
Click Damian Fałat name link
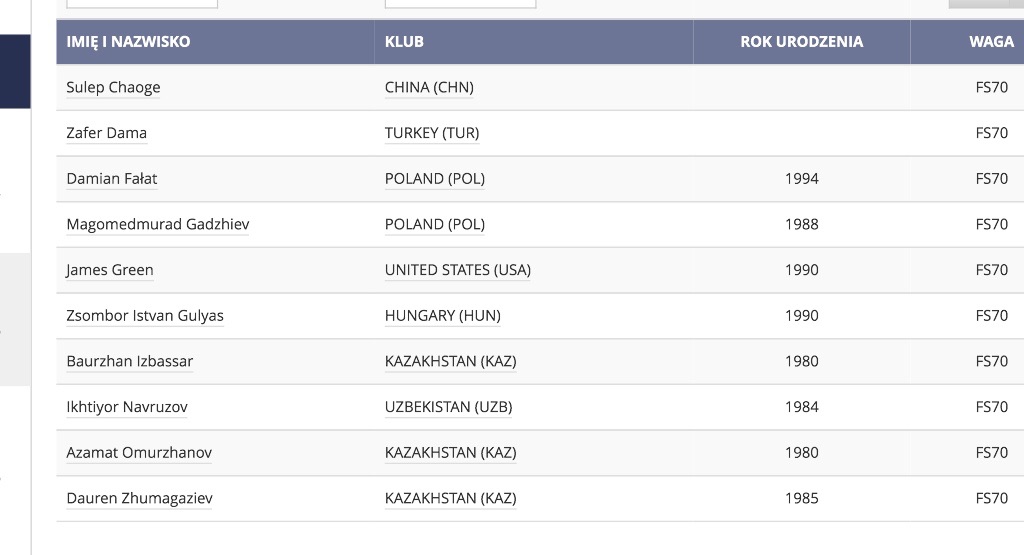[x=112, y=179]
